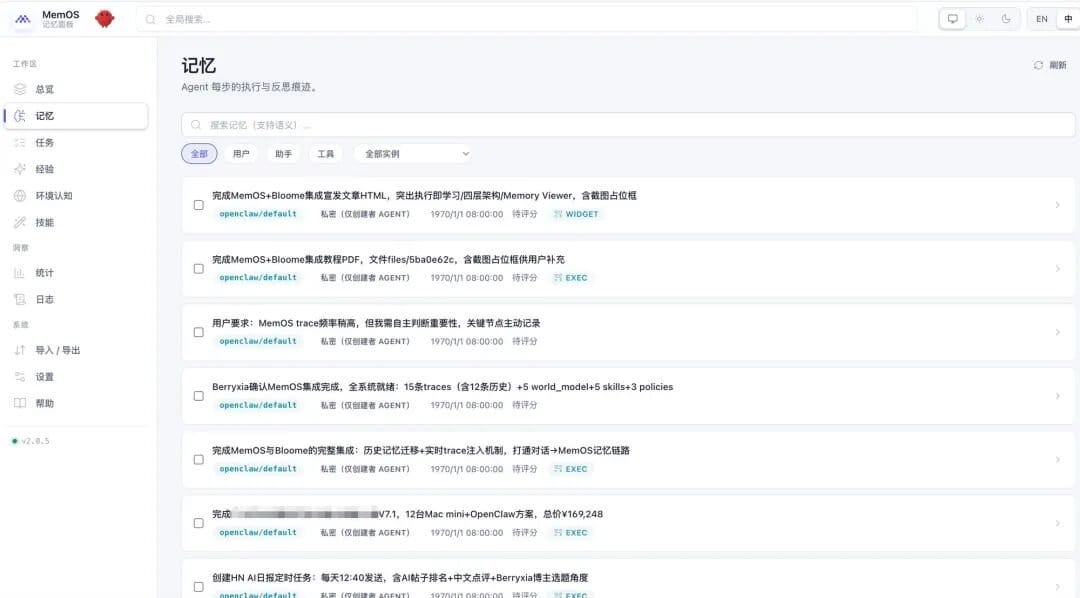This screenshot has width=1080, height=598.
Task: Click openclaw/default tag on 宣发文章HTML row
Action: [x=258, y=214]
